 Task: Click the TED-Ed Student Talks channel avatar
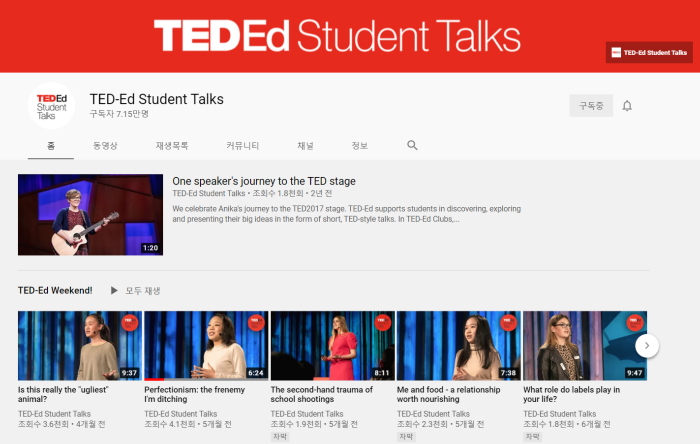(x=51, y=106)
